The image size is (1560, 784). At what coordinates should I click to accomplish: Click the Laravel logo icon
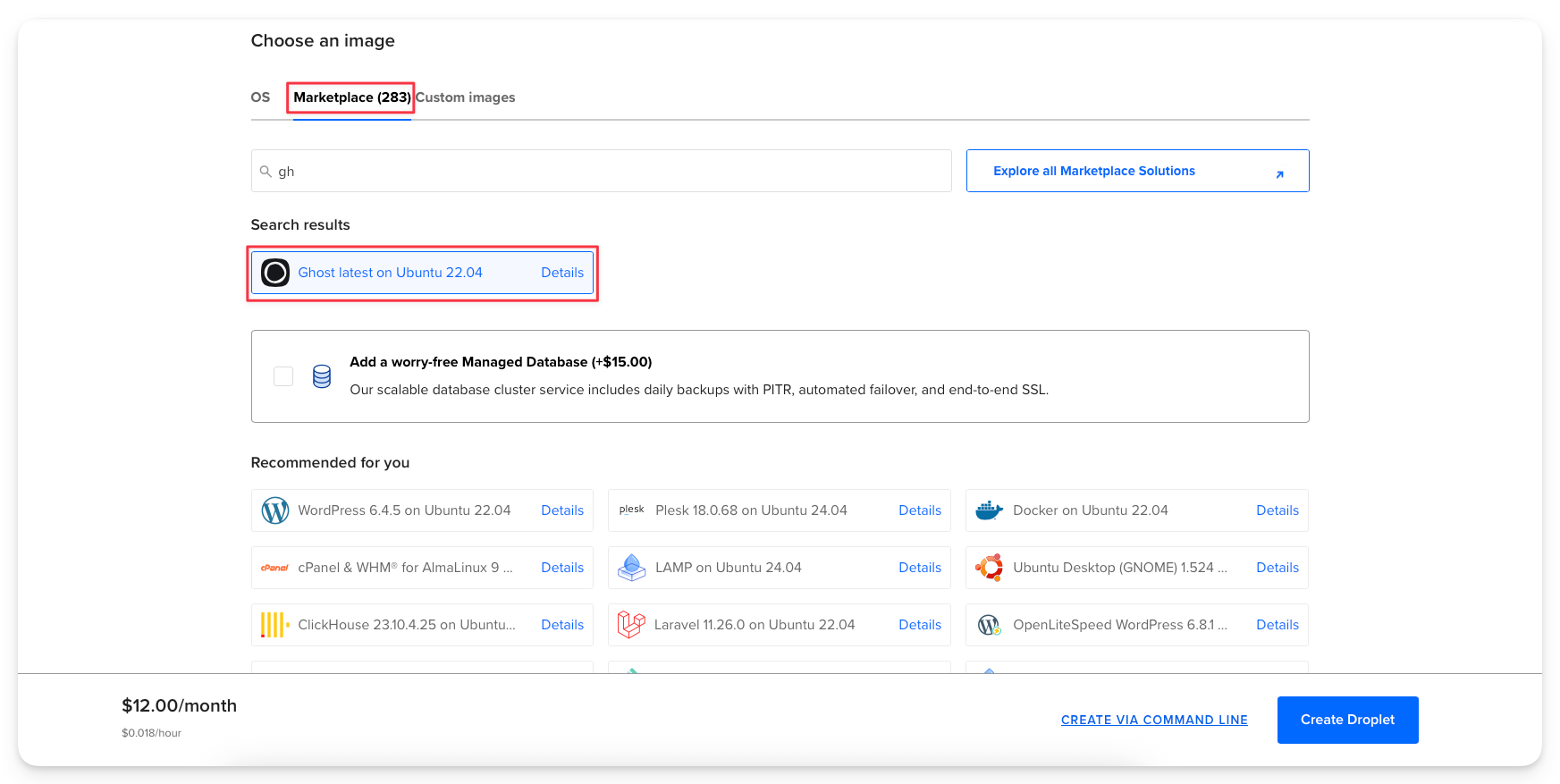631,625
